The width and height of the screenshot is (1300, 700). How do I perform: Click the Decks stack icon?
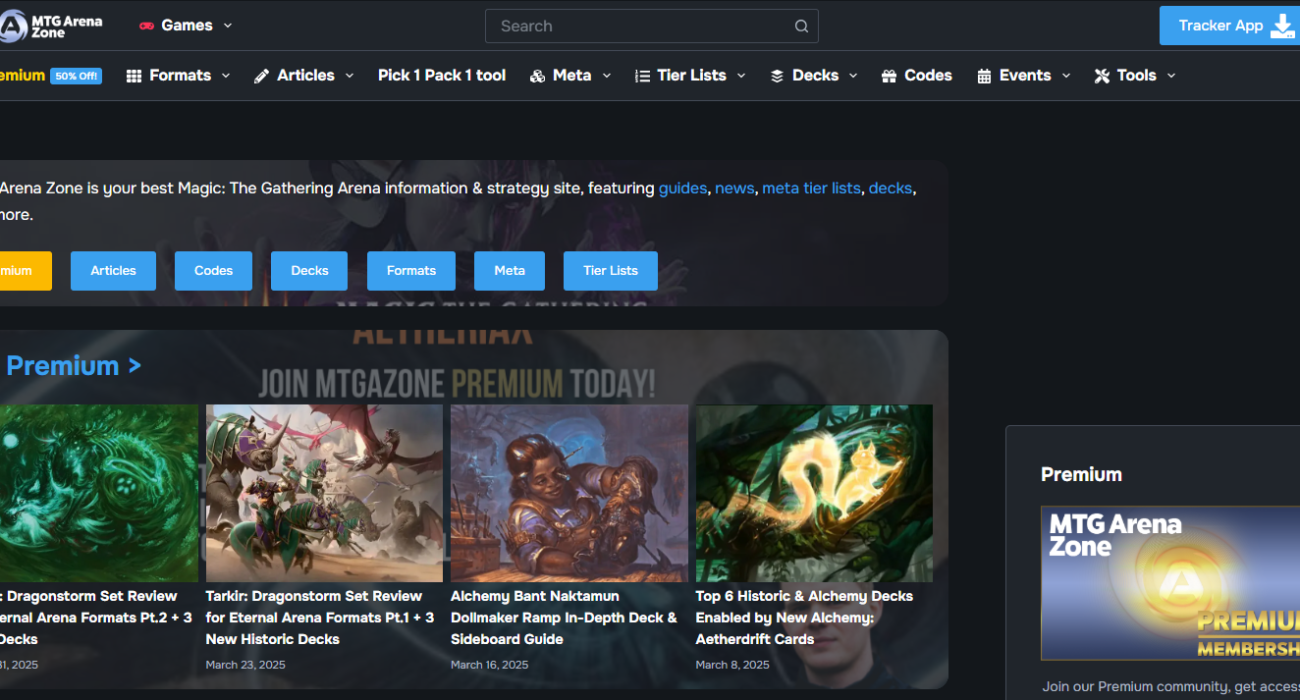point(777,76)
